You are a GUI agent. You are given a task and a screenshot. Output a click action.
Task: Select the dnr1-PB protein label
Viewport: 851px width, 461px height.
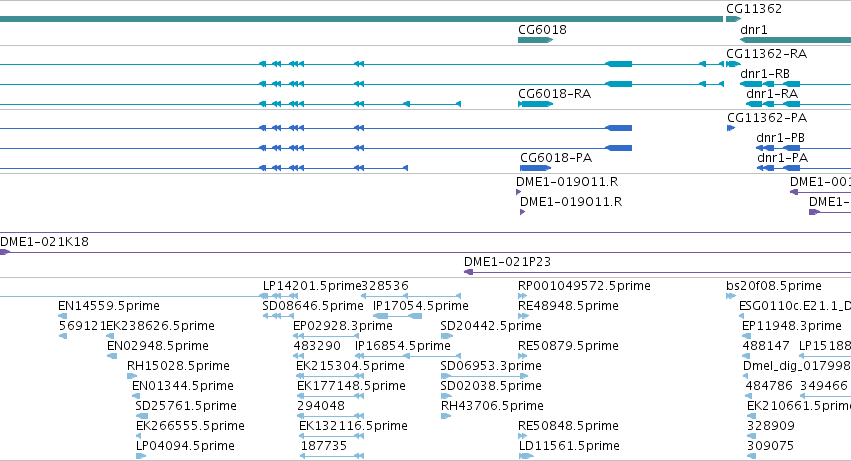[780, 138]
